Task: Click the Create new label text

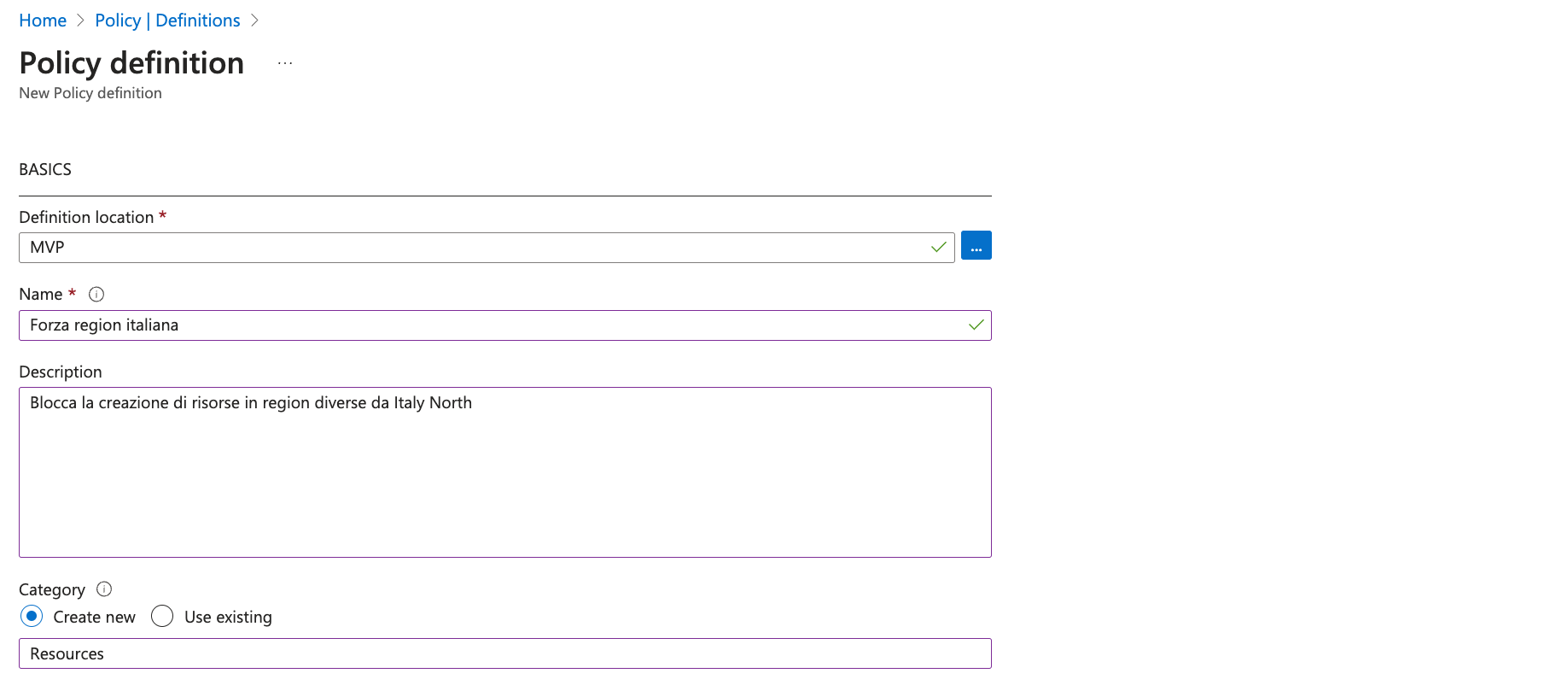Action: 94,618
